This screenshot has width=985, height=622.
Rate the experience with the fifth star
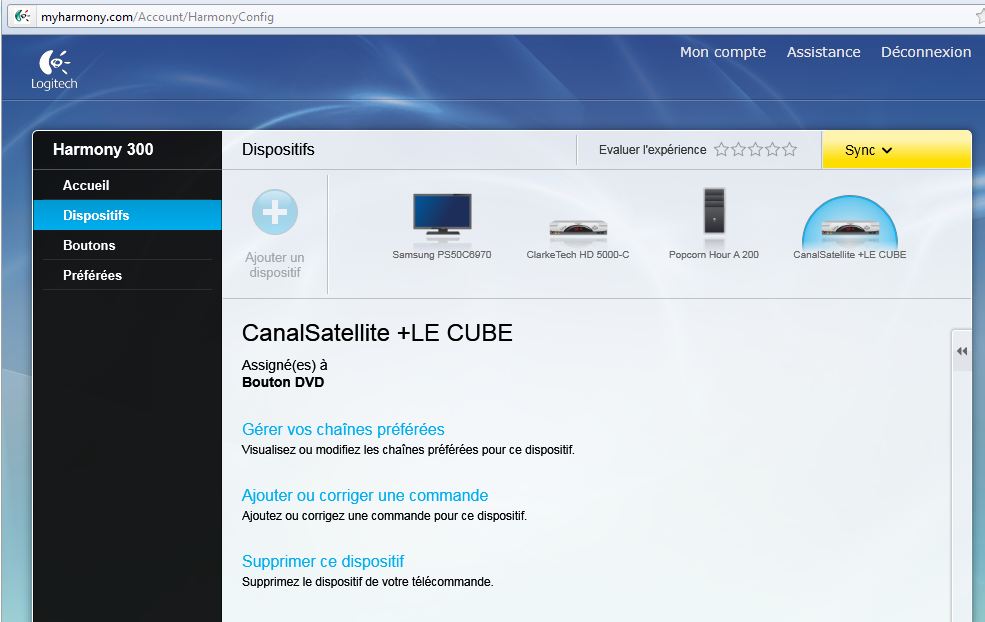[790, 150]
